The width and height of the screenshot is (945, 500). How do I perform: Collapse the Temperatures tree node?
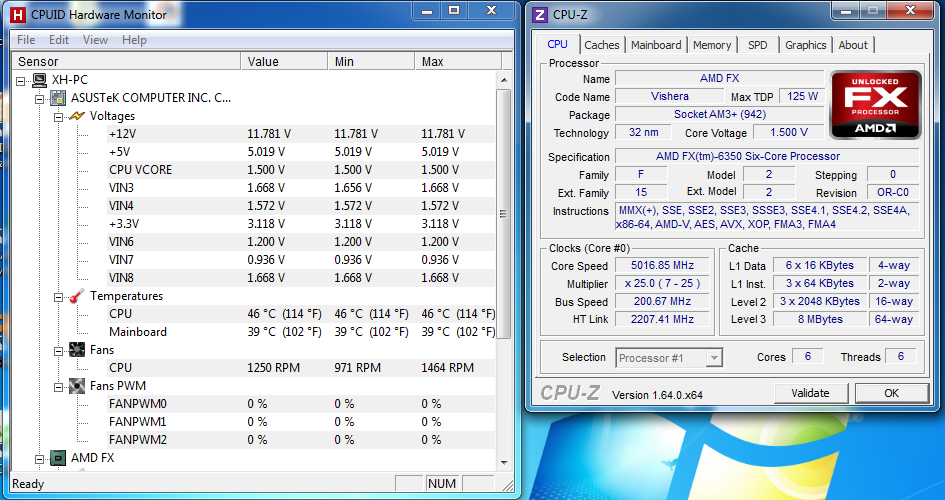coord(58,296)
